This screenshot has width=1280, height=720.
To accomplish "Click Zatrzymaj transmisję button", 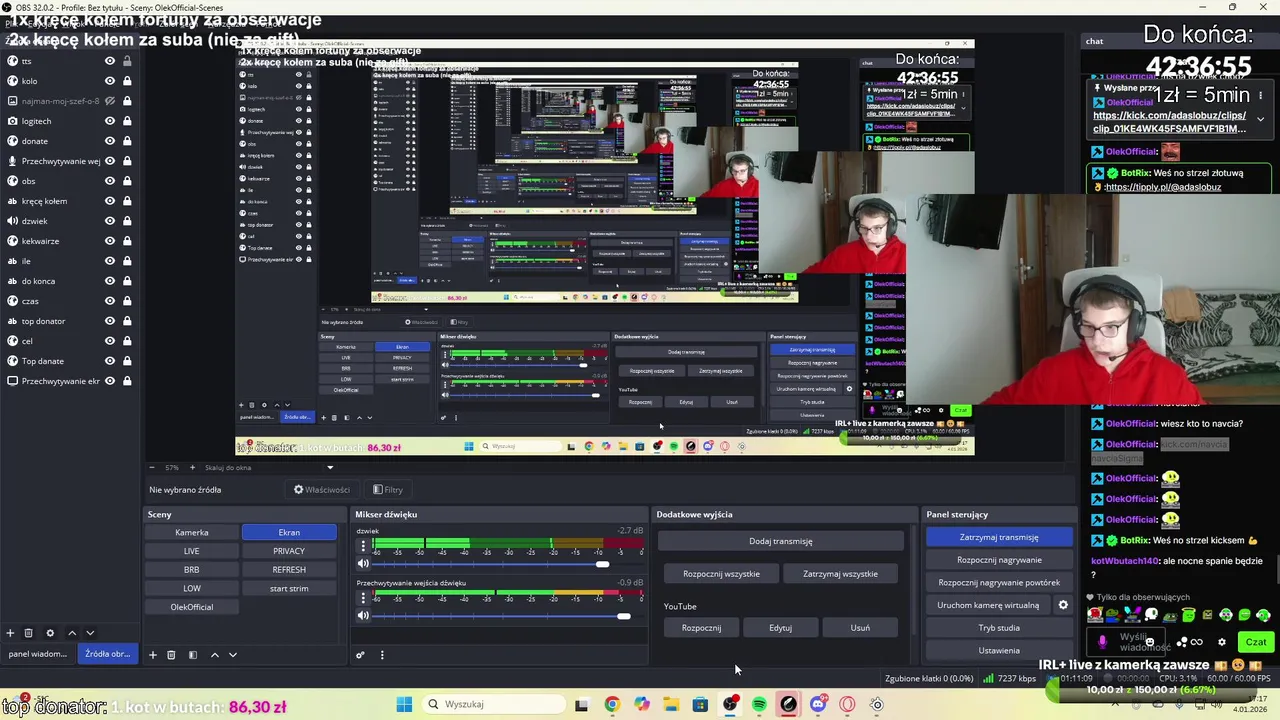I will point(999,537).
